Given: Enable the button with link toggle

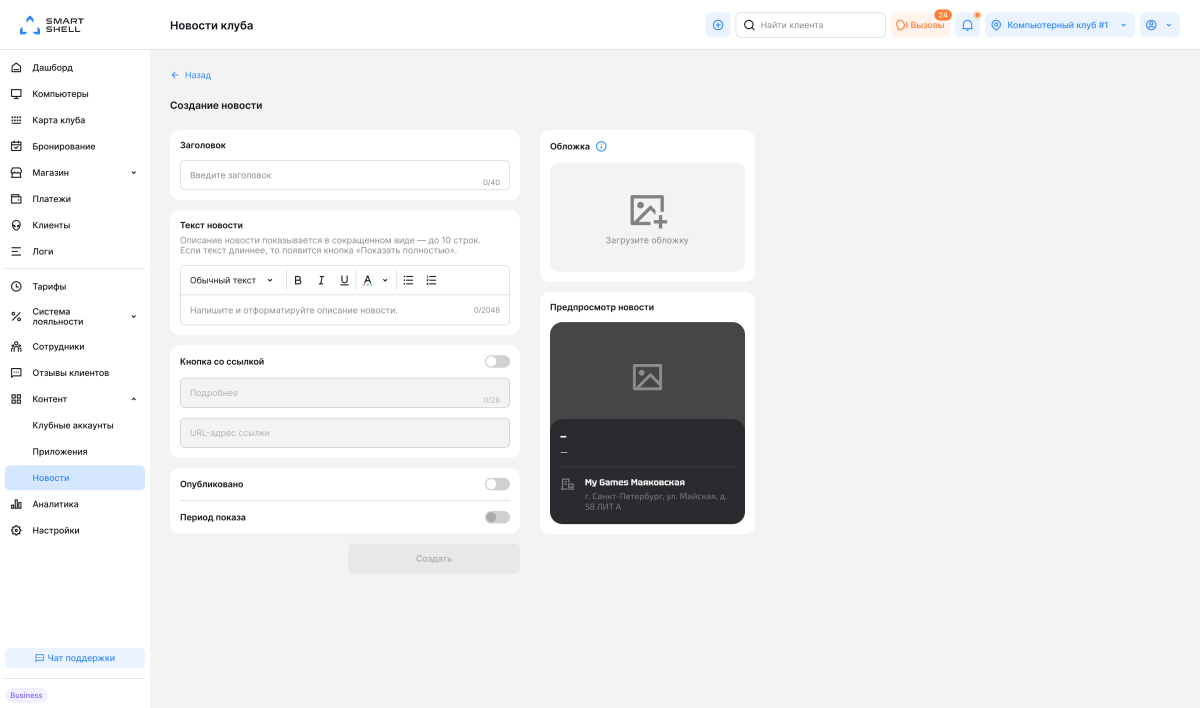Looking at the screenshot, I should click(497, 361).
